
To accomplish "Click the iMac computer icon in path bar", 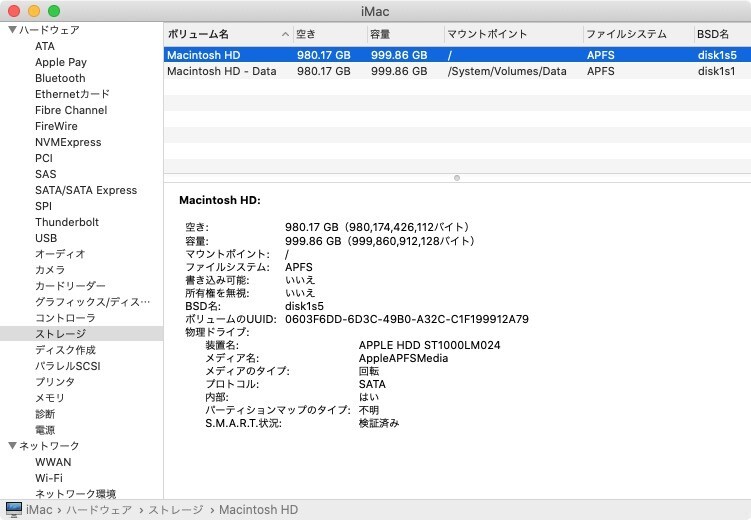I will 14,510.
